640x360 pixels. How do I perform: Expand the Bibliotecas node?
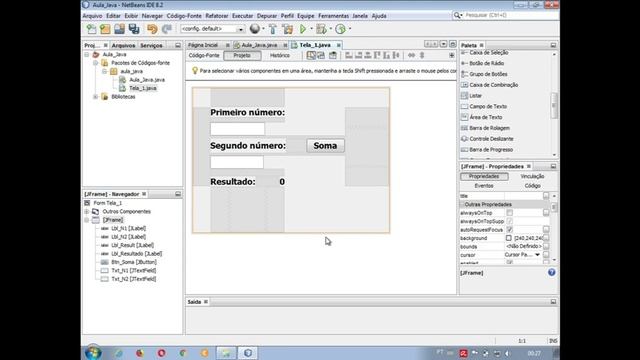pyautogui.click(x=96, y=97)
